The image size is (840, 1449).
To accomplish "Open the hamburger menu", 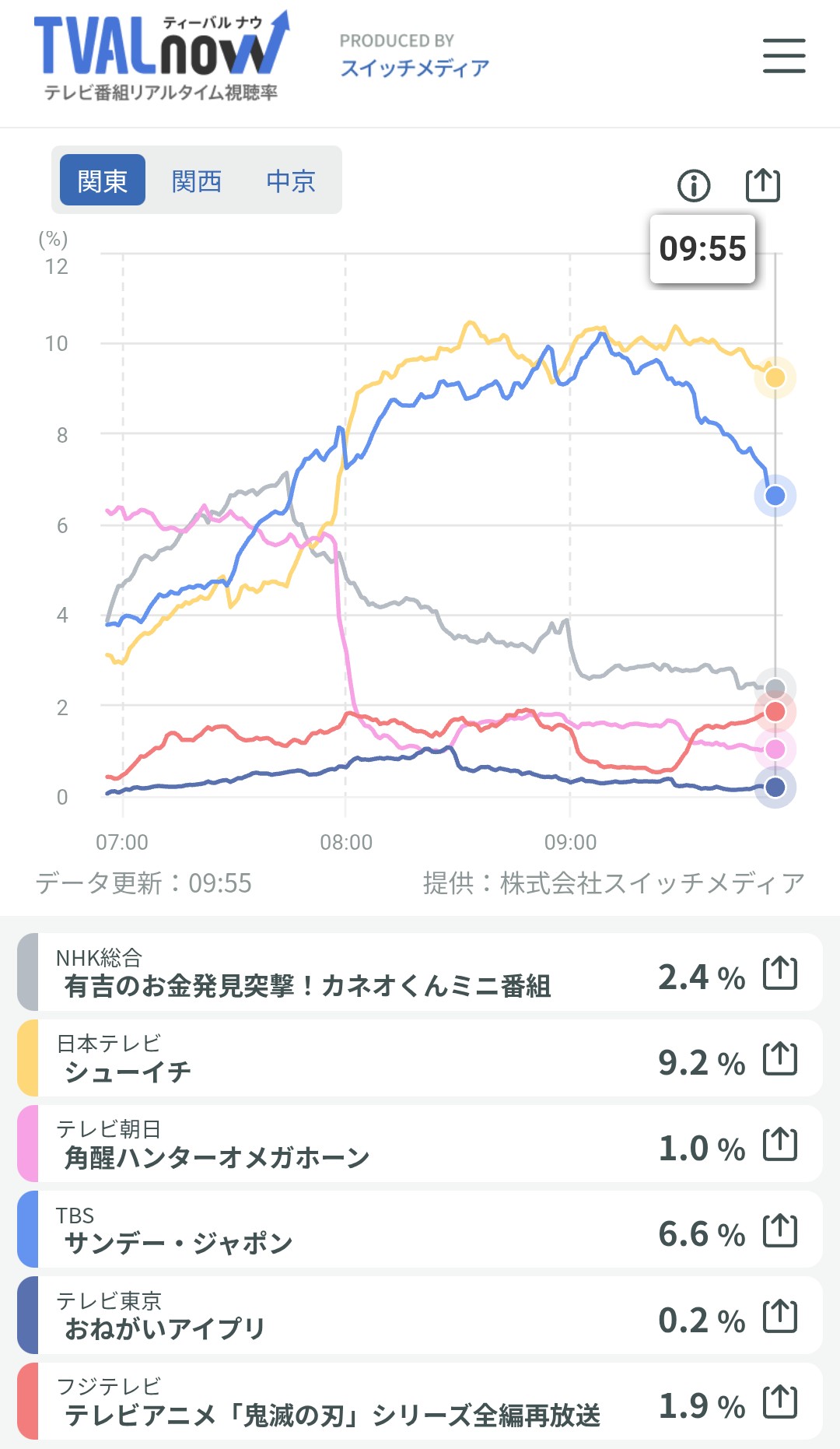I will click(x=784, y=56).
